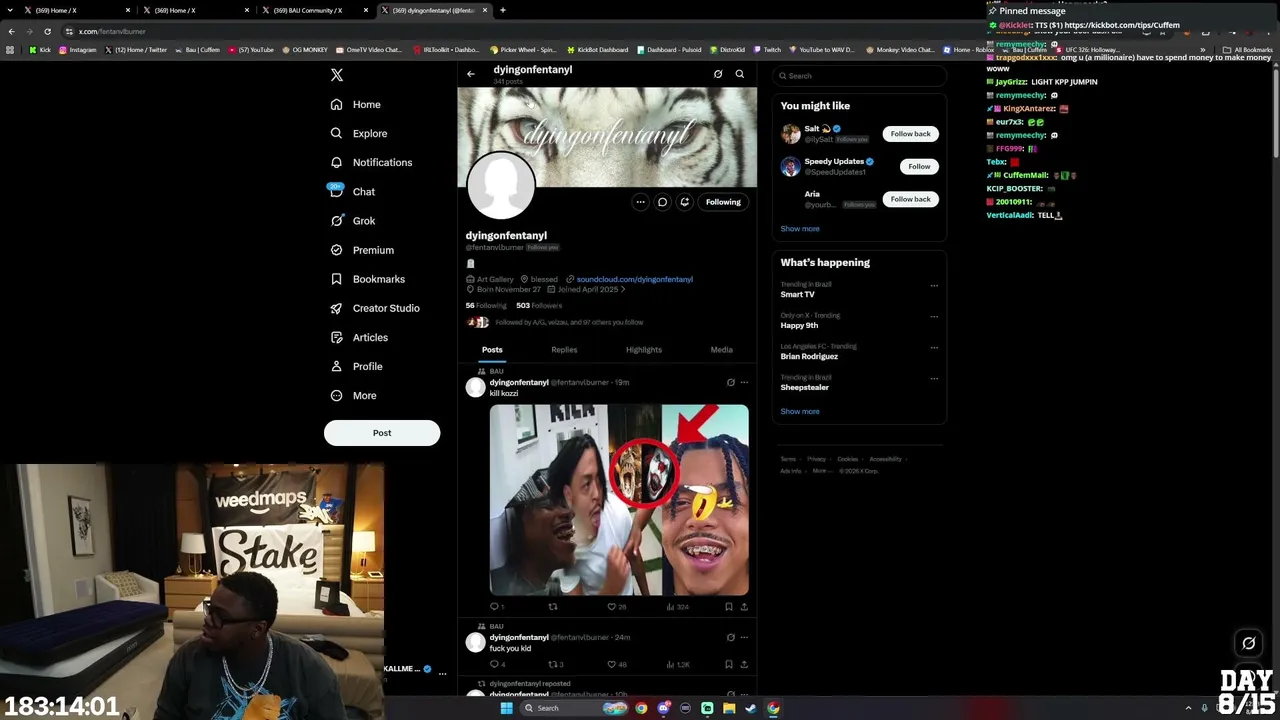Image resolution: width=1280 pixels, height=720 pixels.
Task: Message dyingonfentanyl via the chat bubble icon
Action: pyautogui.click(x=662, y=202)
